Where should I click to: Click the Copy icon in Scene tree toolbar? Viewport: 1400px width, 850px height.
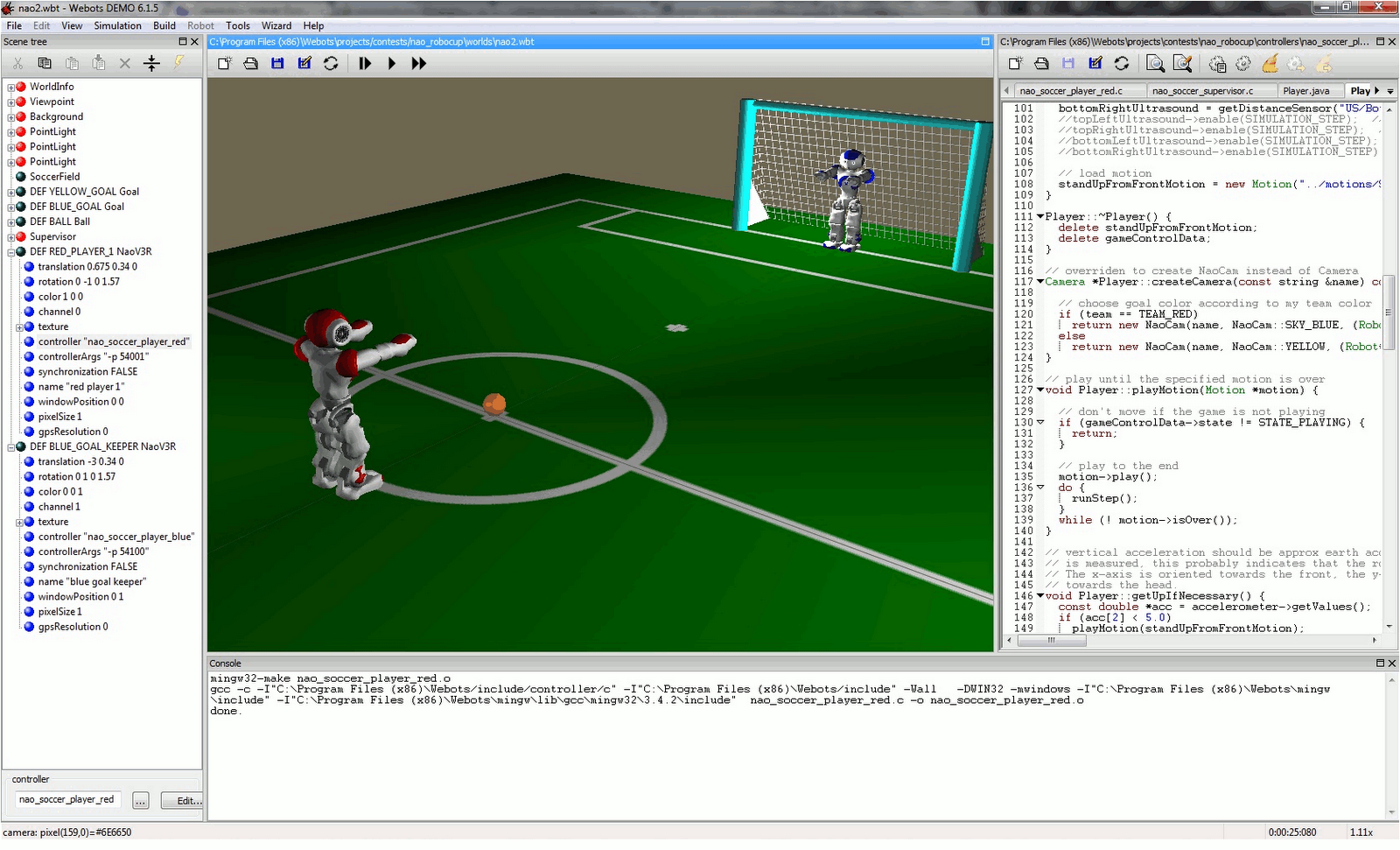[45, 63]
